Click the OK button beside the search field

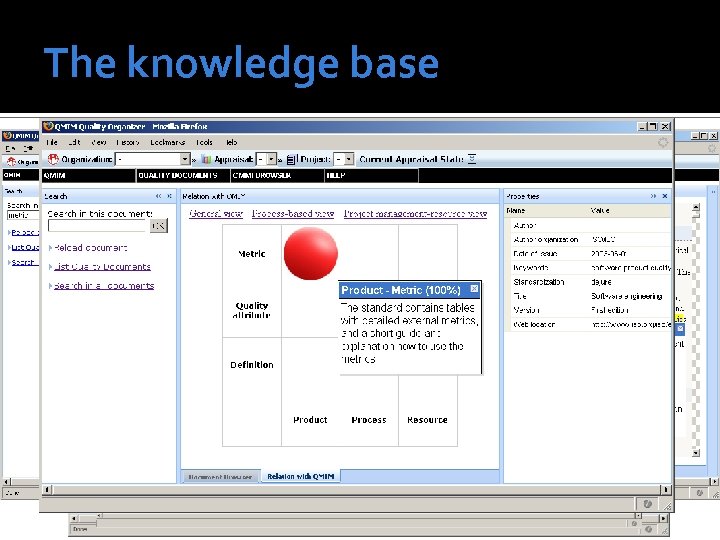(x=158, y=225)
